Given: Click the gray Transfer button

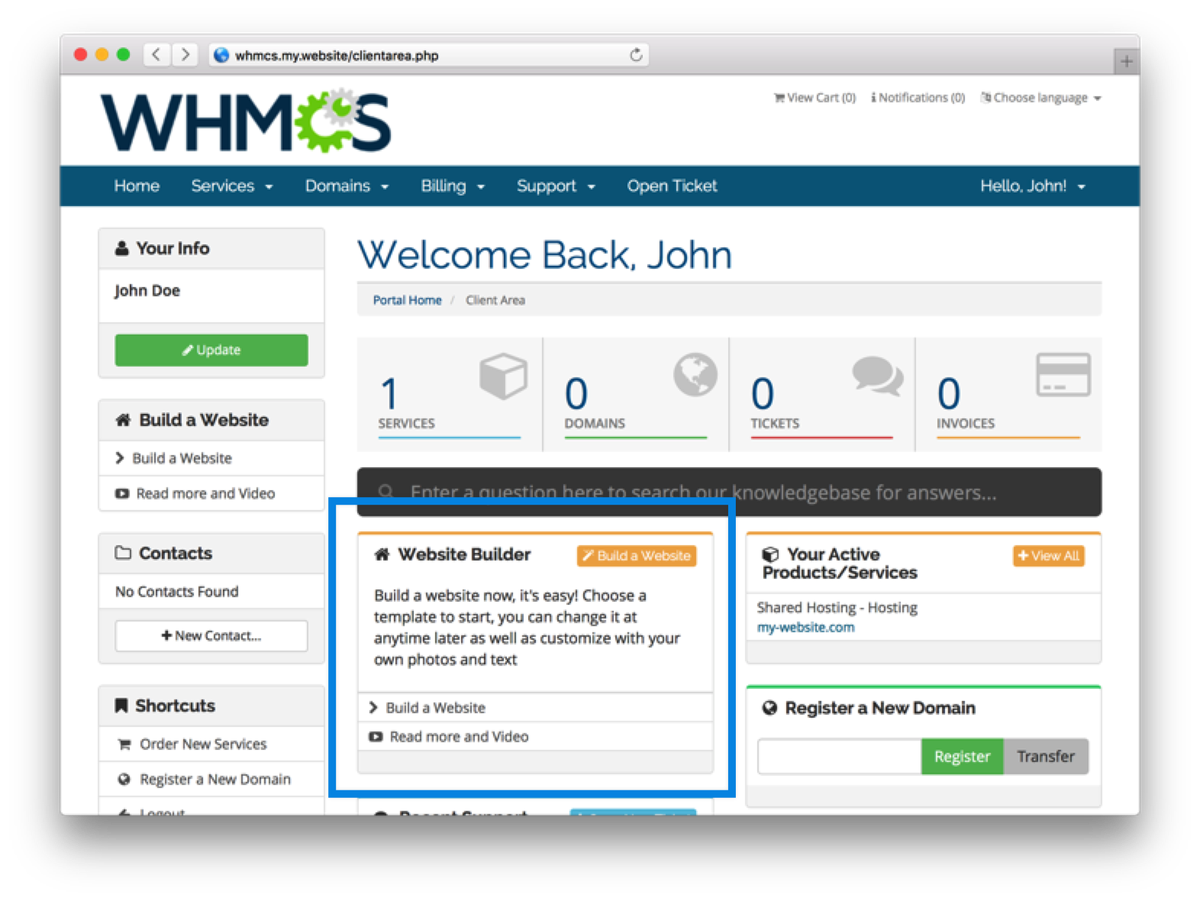Looking at the screenshot, I should pyautogui.click(x=1046, y=757).
